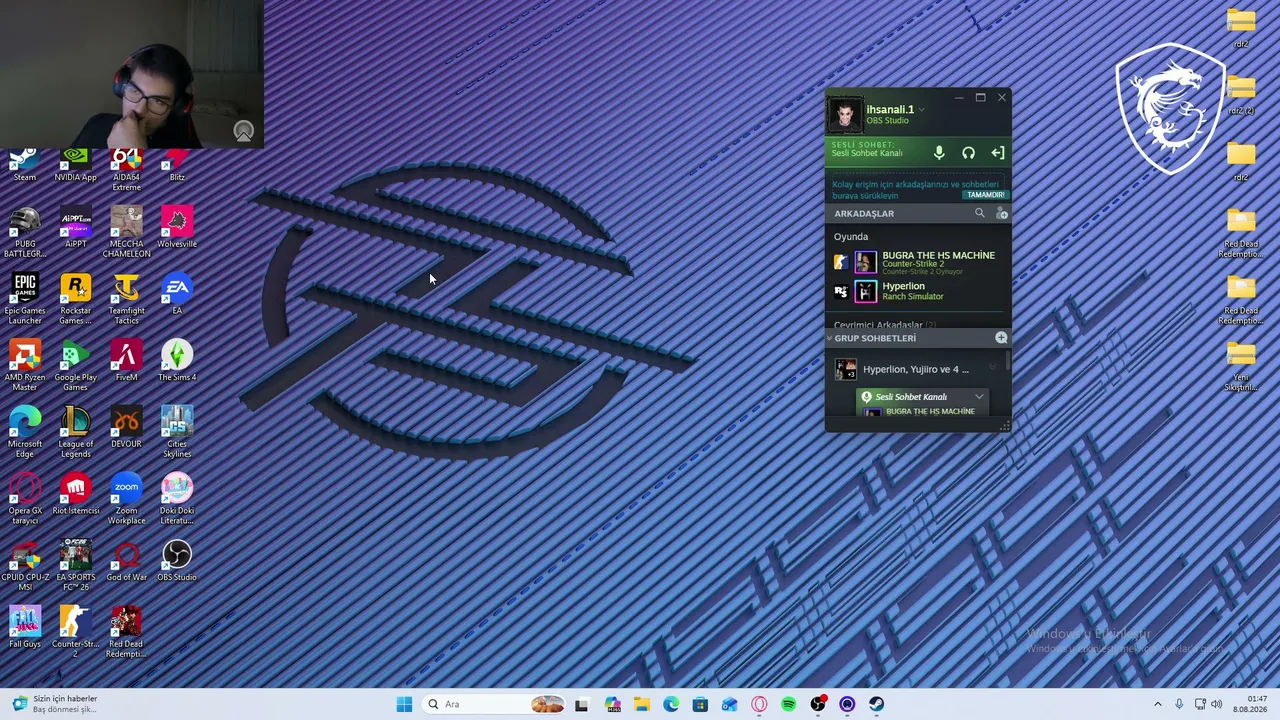
Task: Open the ihsanali.1 status dropdown arrow
Action: pos(921,109)
